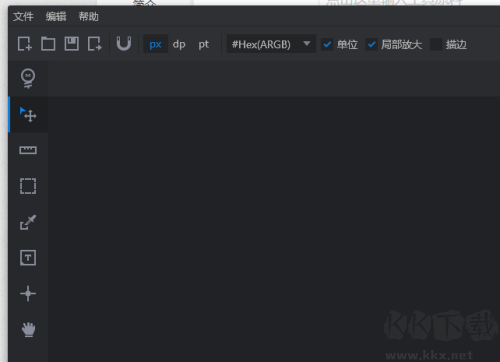Open the 文件 menu
500x362 pixels.
click(23, 16)
